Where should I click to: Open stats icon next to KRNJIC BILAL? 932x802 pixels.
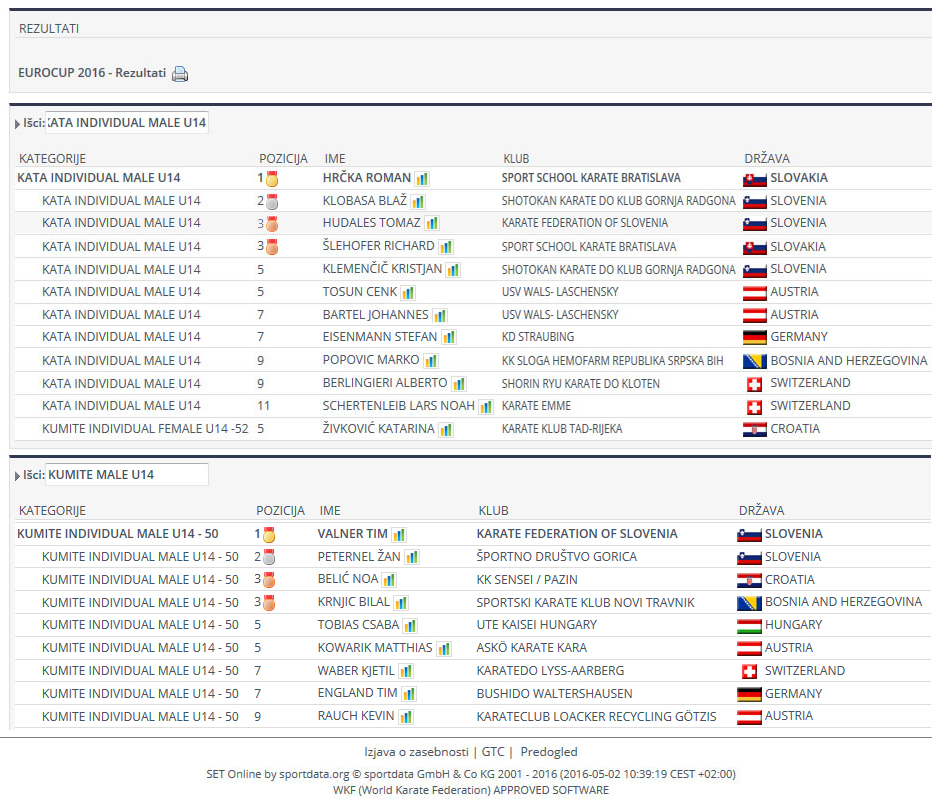pyautogui.click(x=400, y=602)
